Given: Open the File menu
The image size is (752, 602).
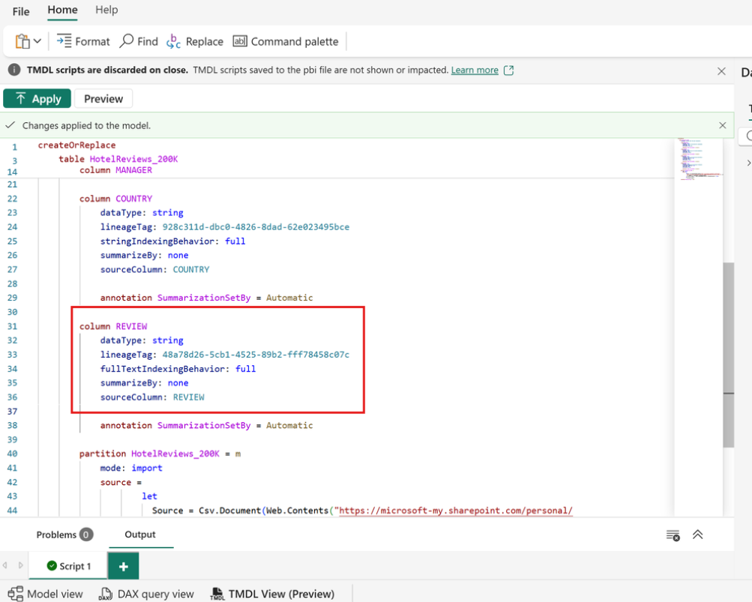Looking at the screenshot, I should tap(21, 11).
